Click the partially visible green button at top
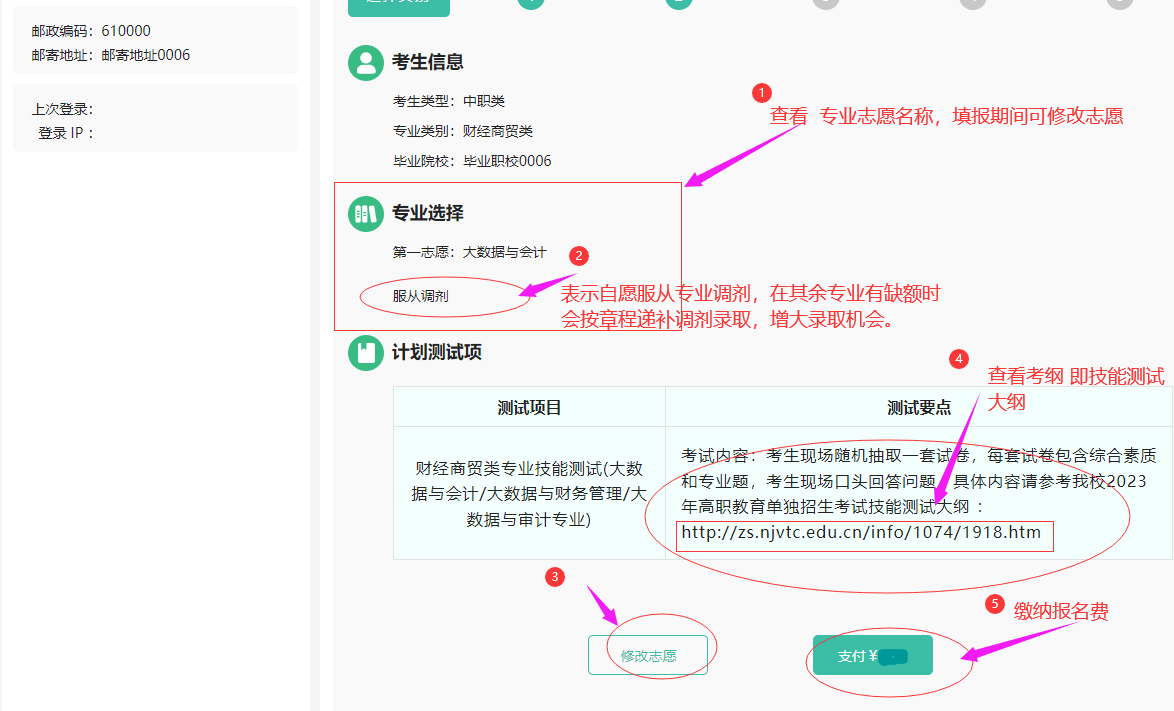1174x711 pixels. pos(398,6)
